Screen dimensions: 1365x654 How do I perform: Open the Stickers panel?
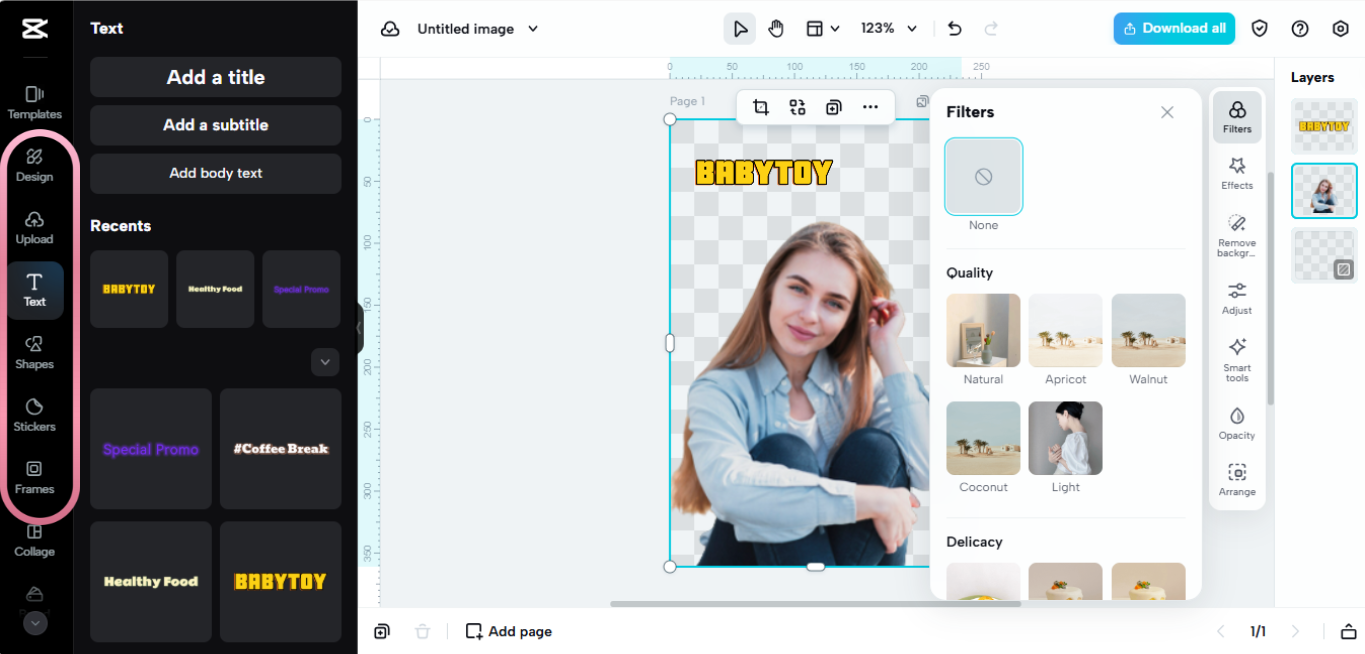[x=35, y=414]
